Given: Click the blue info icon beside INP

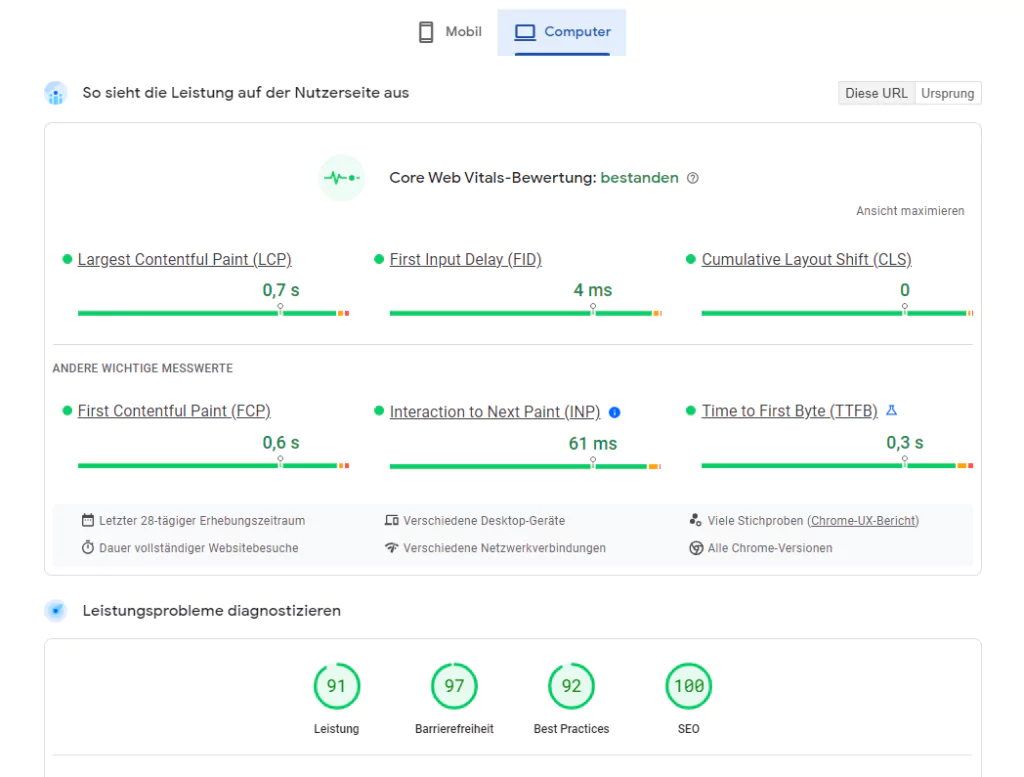Looking at the screenshot, I should click(x=614, y=412).
